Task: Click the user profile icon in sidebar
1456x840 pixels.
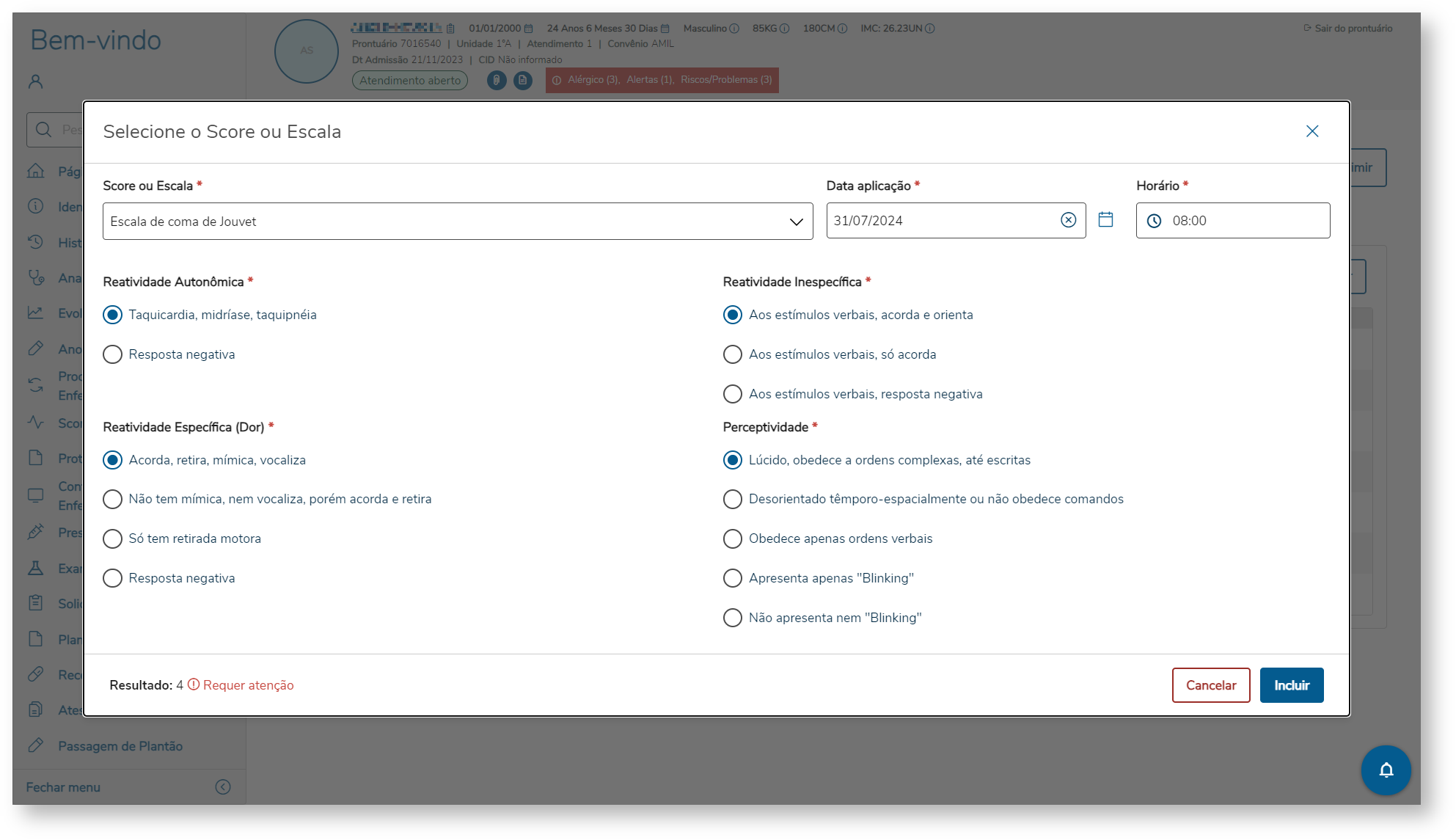Action: (x=35, y=81)
